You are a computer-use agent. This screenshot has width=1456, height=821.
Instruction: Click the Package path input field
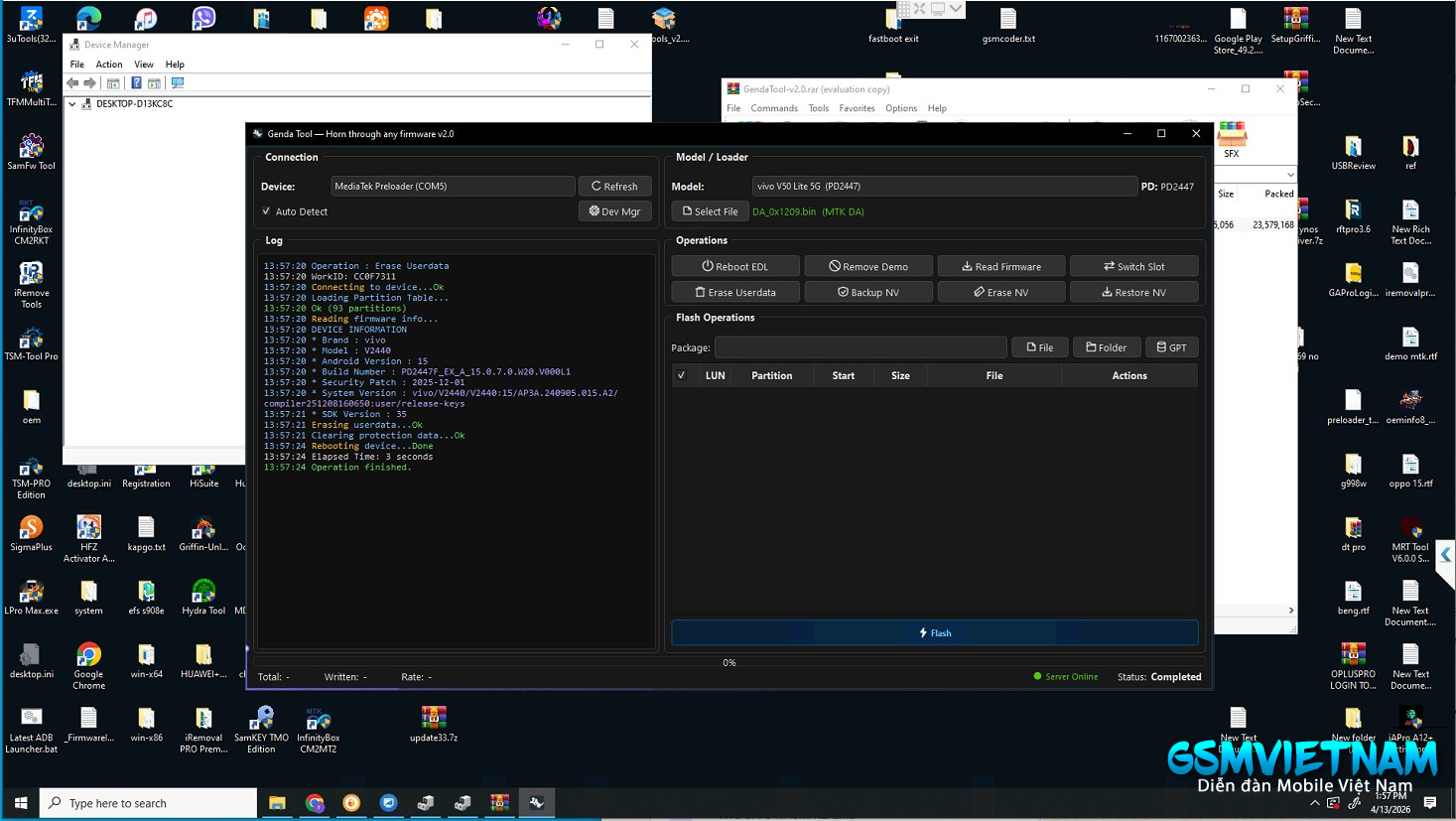click(860, 347)
